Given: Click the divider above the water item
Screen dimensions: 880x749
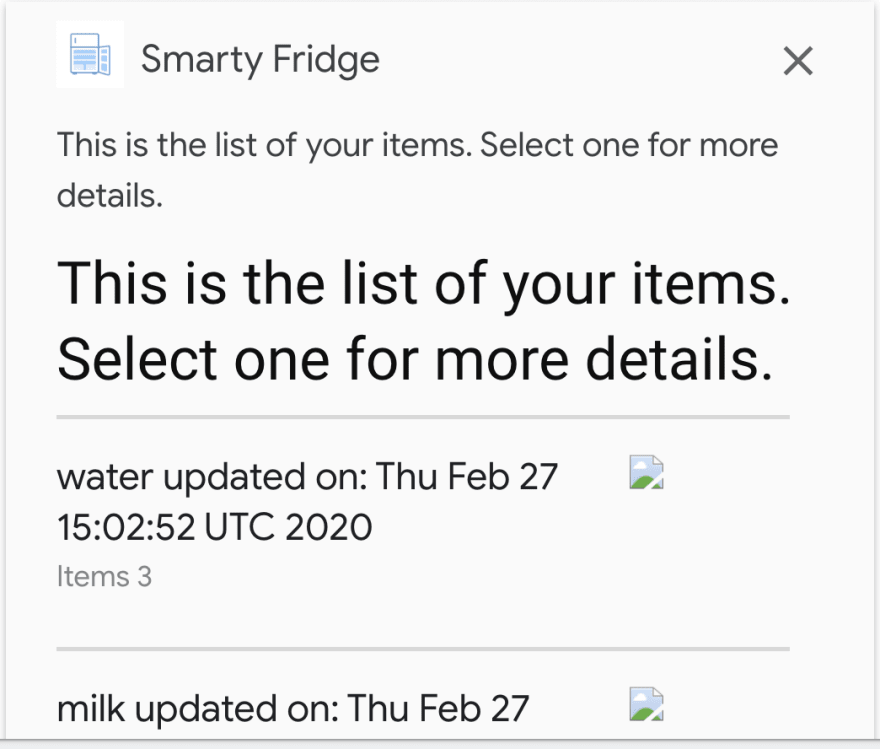Looking at the screenshot, I should 423,417.
